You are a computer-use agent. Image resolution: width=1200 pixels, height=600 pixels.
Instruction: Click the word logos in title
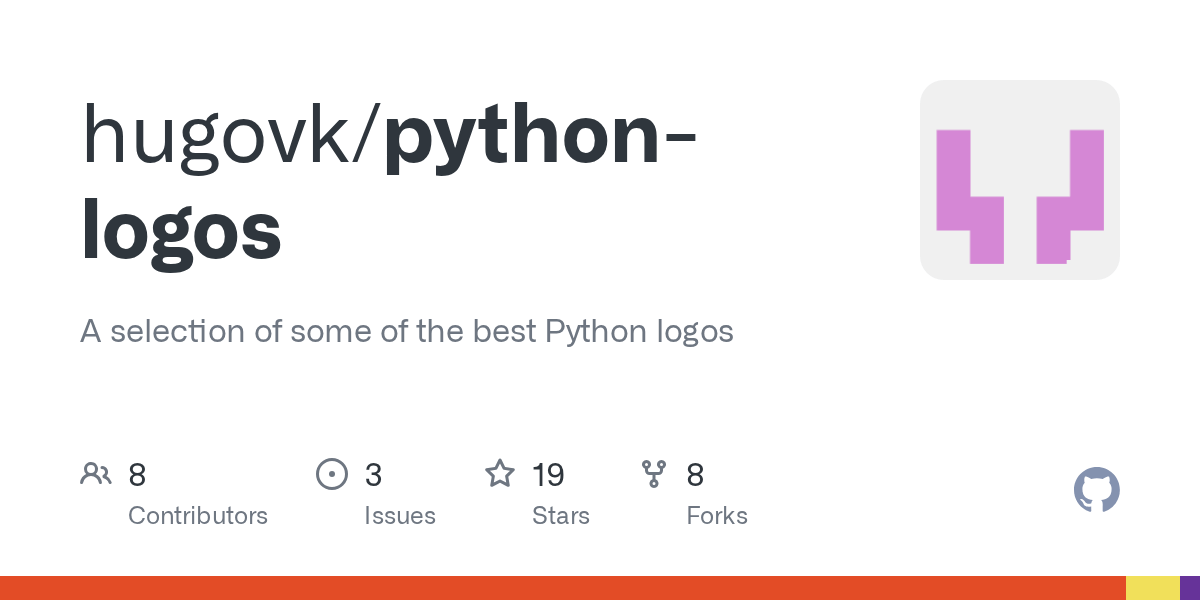(181, 229)
